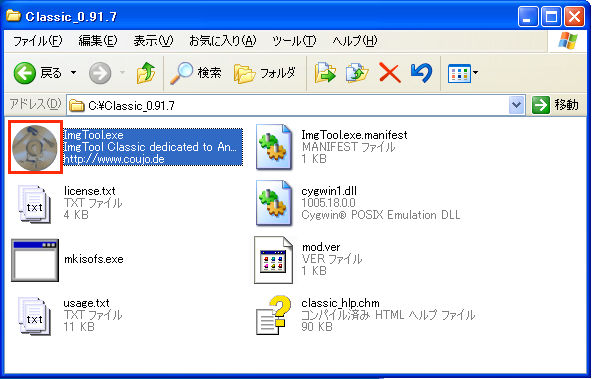Go back with the green 戻る arrow
The image size is (592, 379).
[25, 73]
